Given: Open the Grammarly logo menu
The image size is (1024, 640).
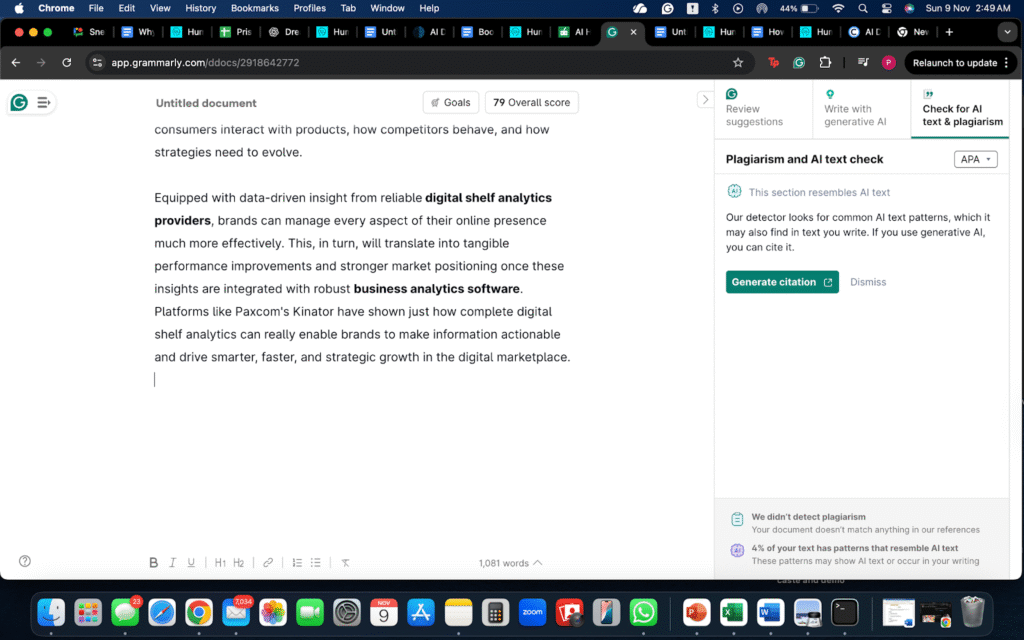Looking at the screenshot, I should [x=19, y=102].
